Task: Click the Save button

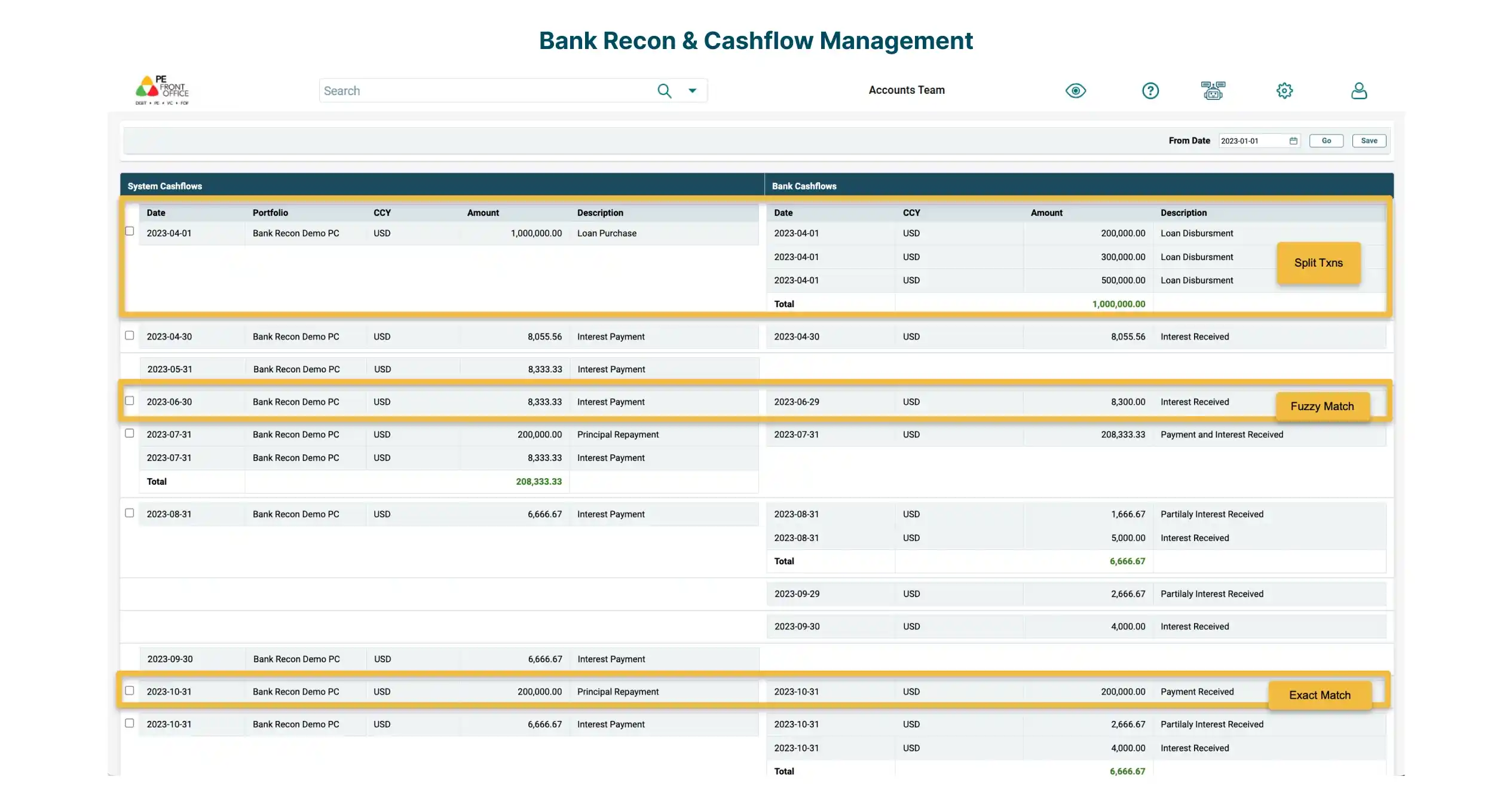Action: [x=1369, y=141]
